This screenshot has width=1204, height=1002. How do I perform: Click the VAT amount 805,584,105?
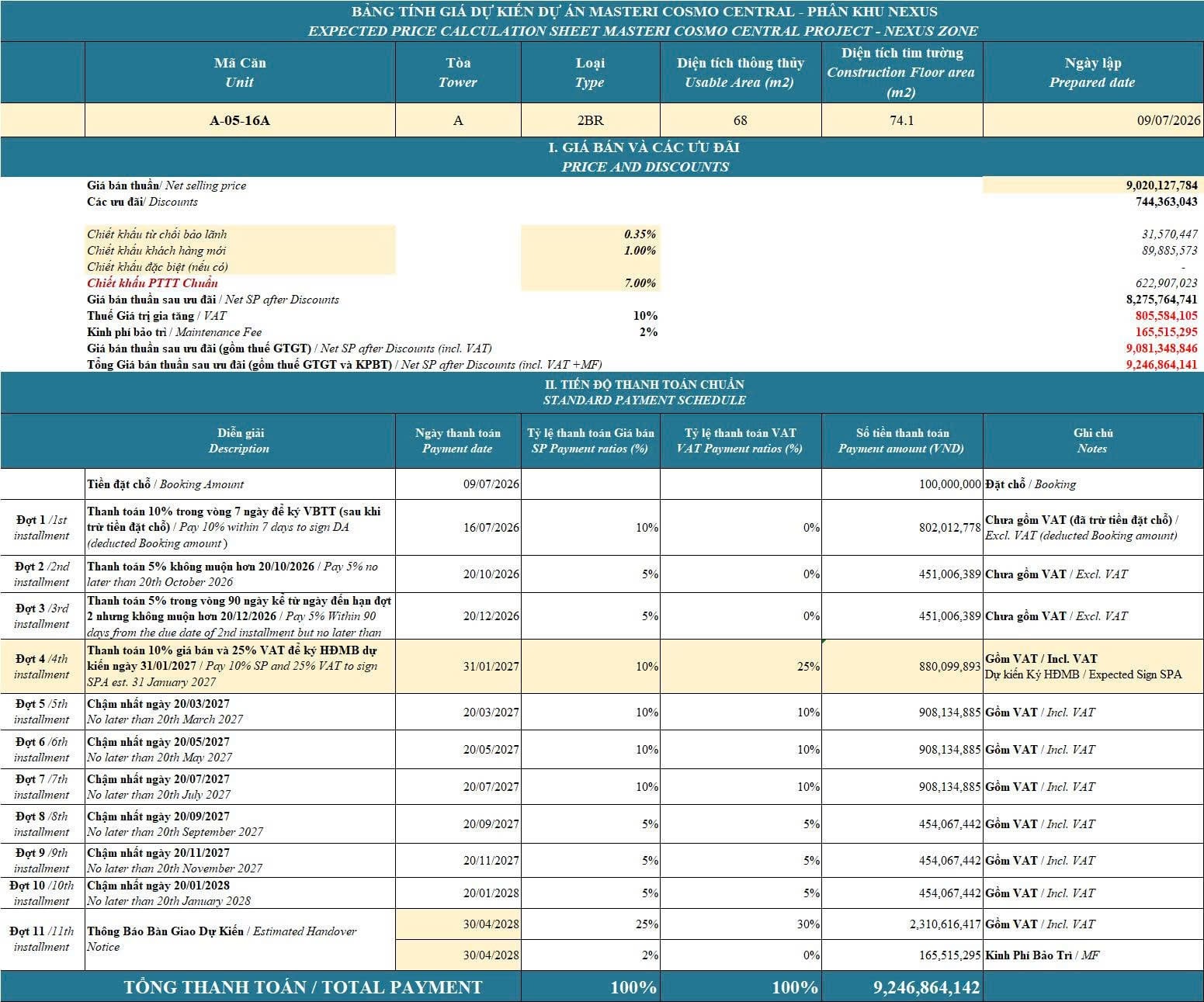[x=1167, y=316]
